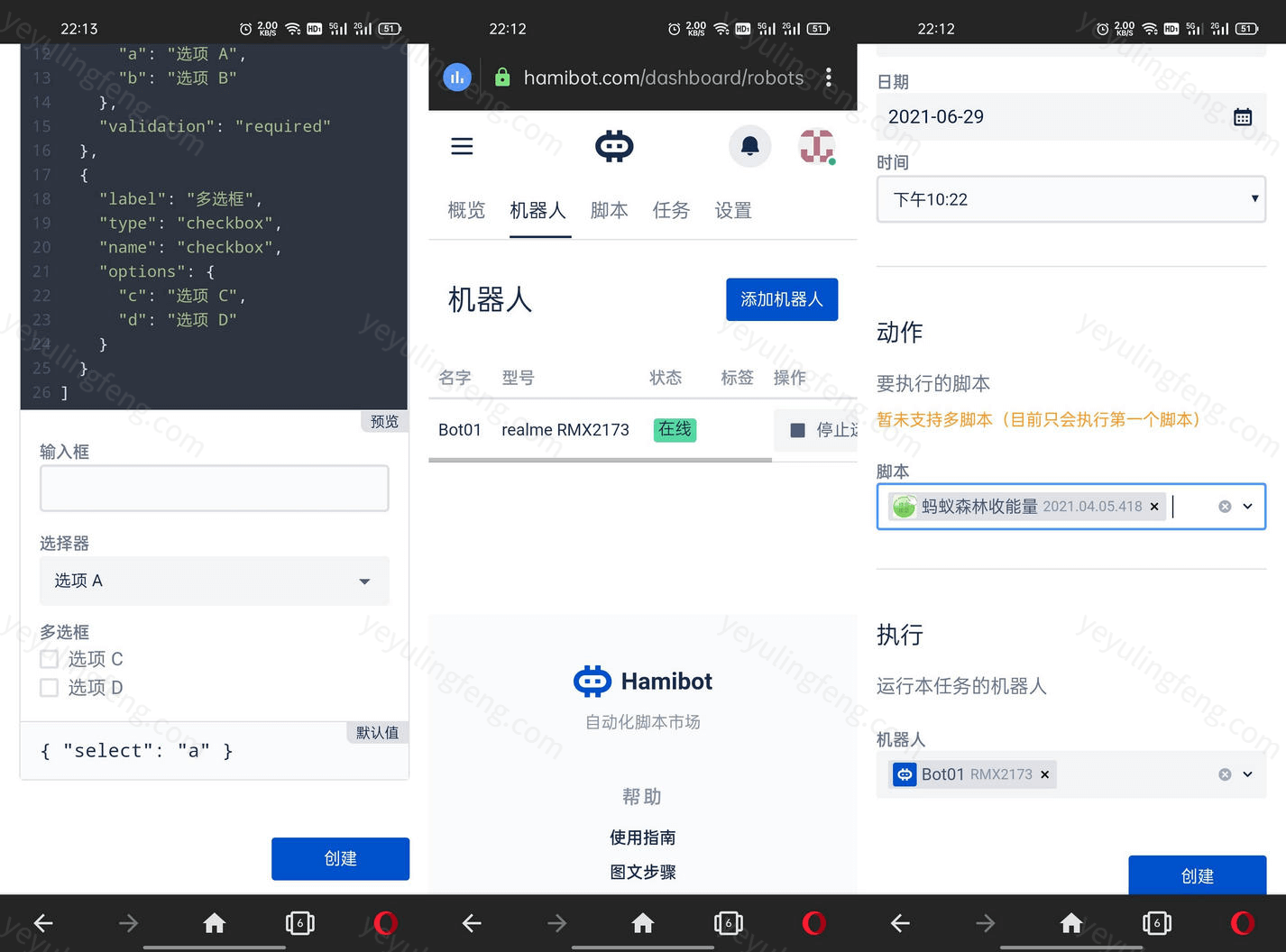
Task: Click 在线 status badge
Action: click(x=675, y=430)
